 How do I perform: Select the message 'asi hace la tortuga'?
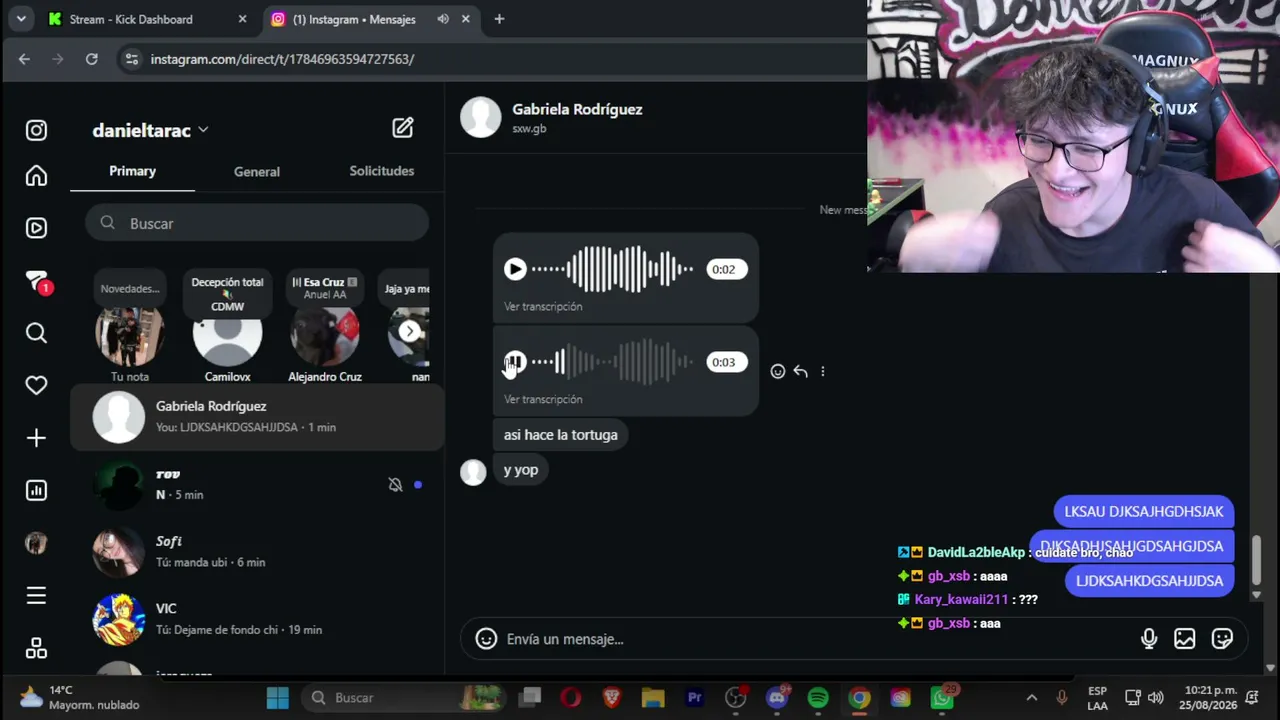[x=560, y=435]
